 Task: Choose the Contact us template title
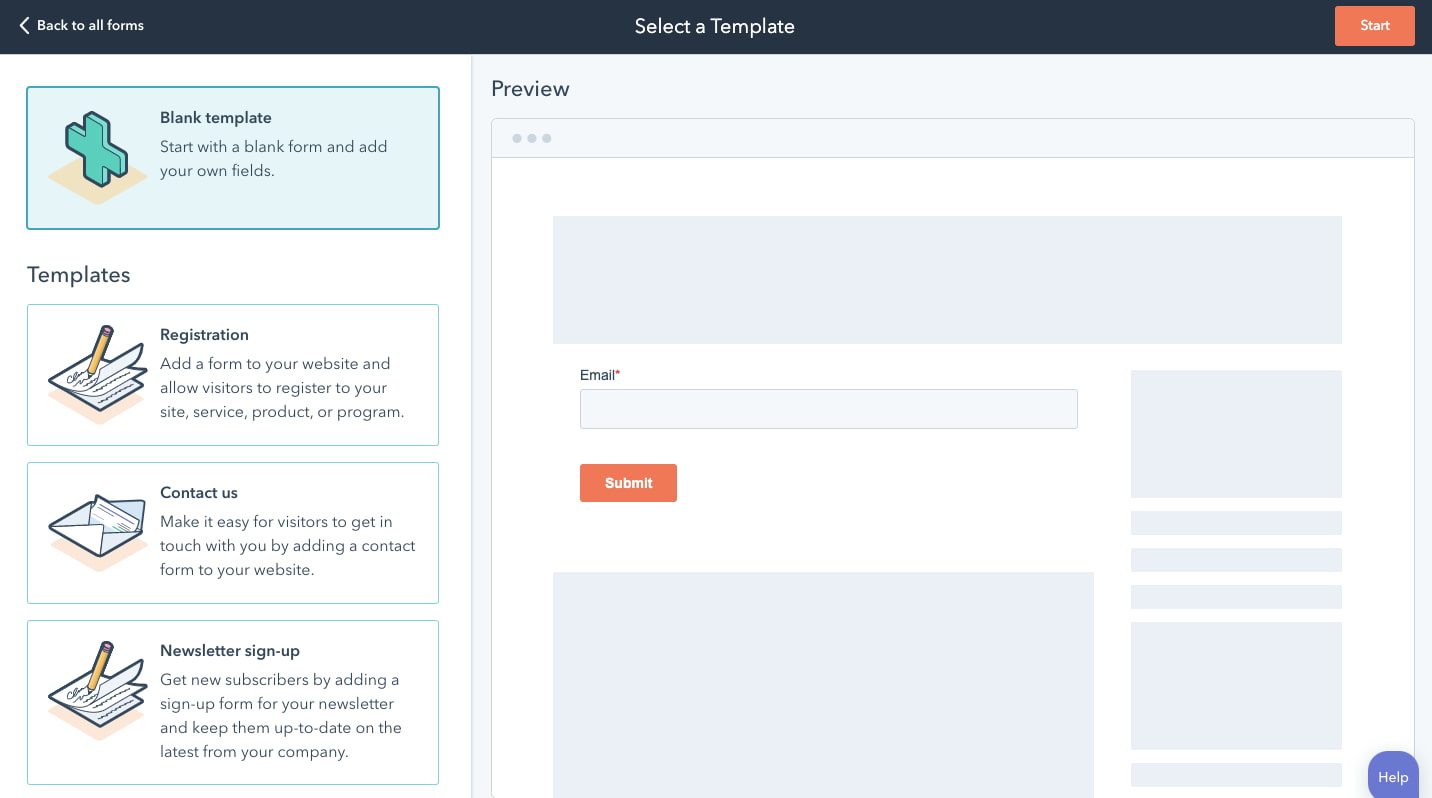pyautogui.click(x=199, y=493)
